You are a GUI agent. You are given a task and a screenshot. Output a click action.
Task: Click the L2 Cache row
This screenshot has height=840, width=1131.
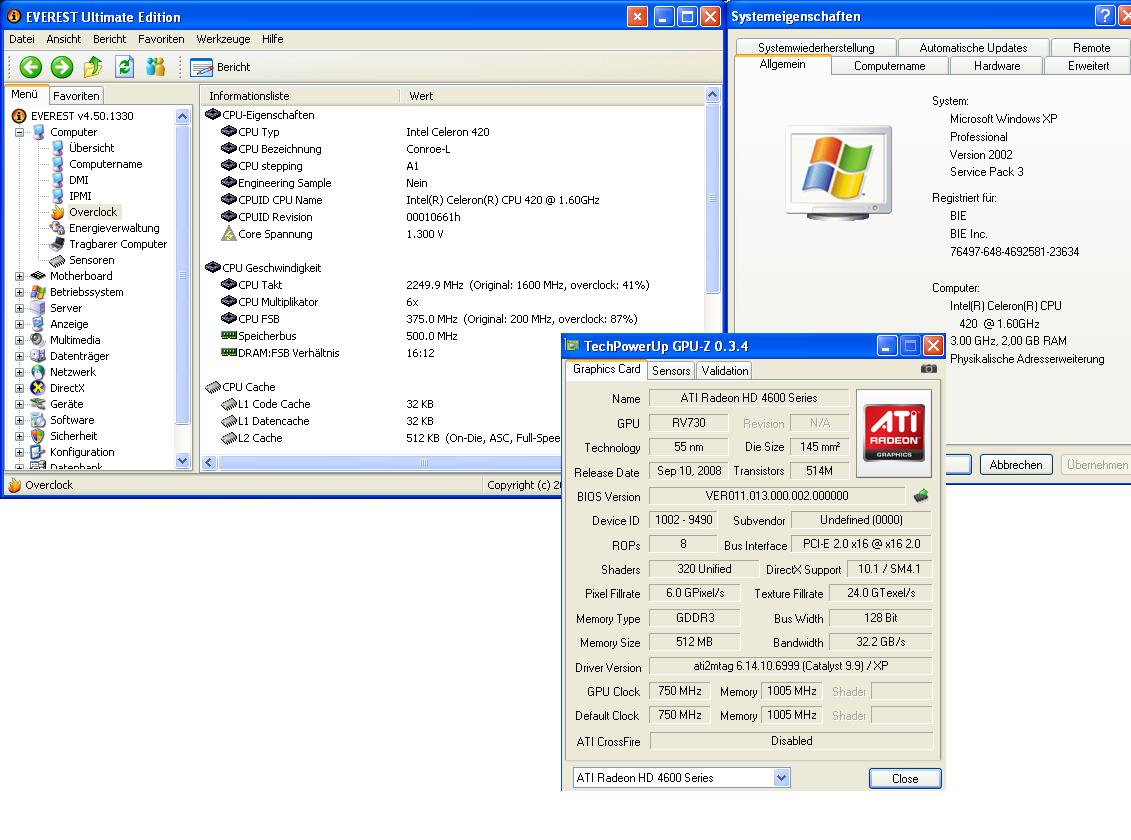392,438
